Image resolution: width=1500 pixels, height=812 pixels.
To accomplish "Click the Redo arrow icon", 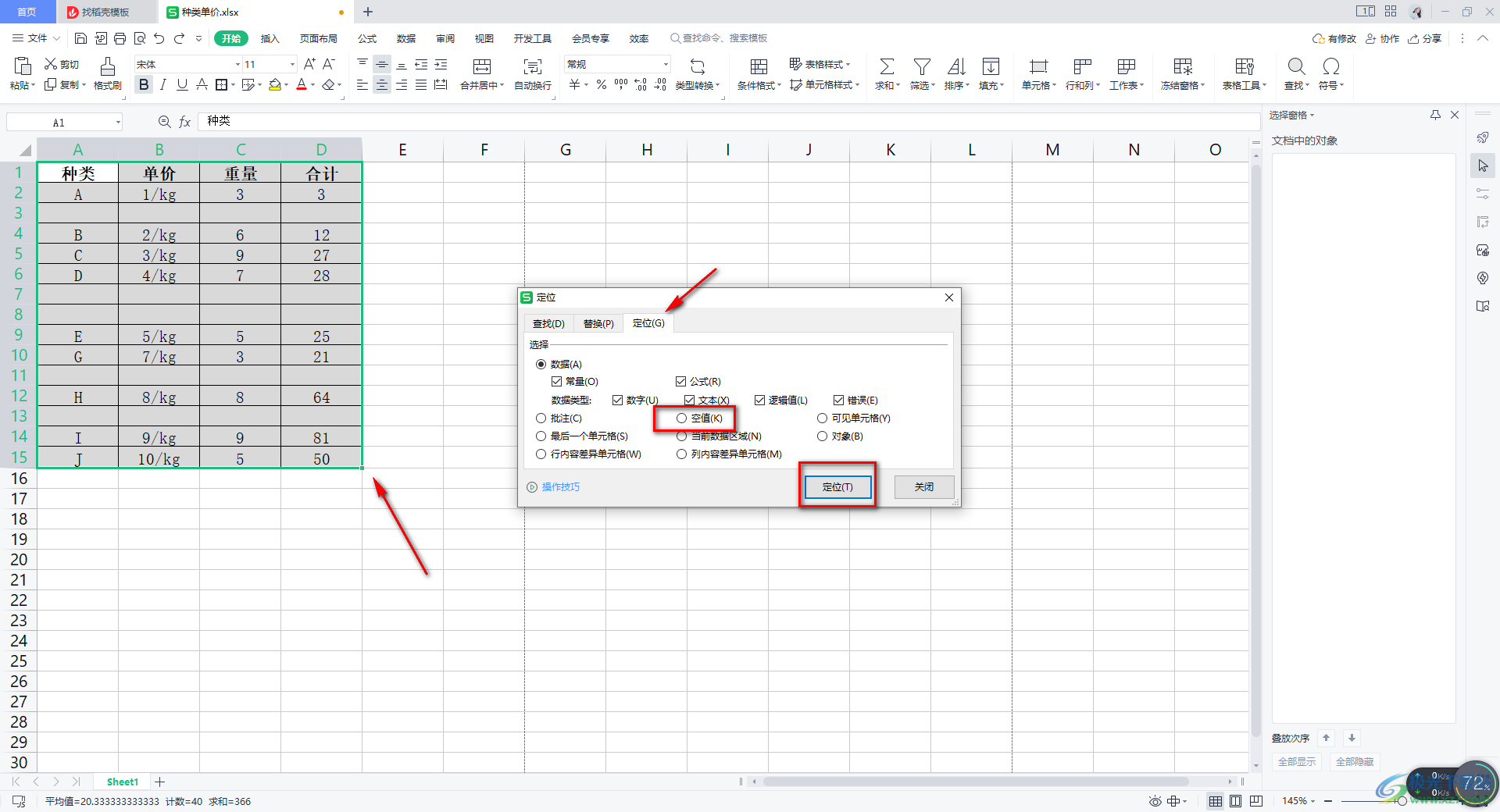I will [x=179, y=38].
